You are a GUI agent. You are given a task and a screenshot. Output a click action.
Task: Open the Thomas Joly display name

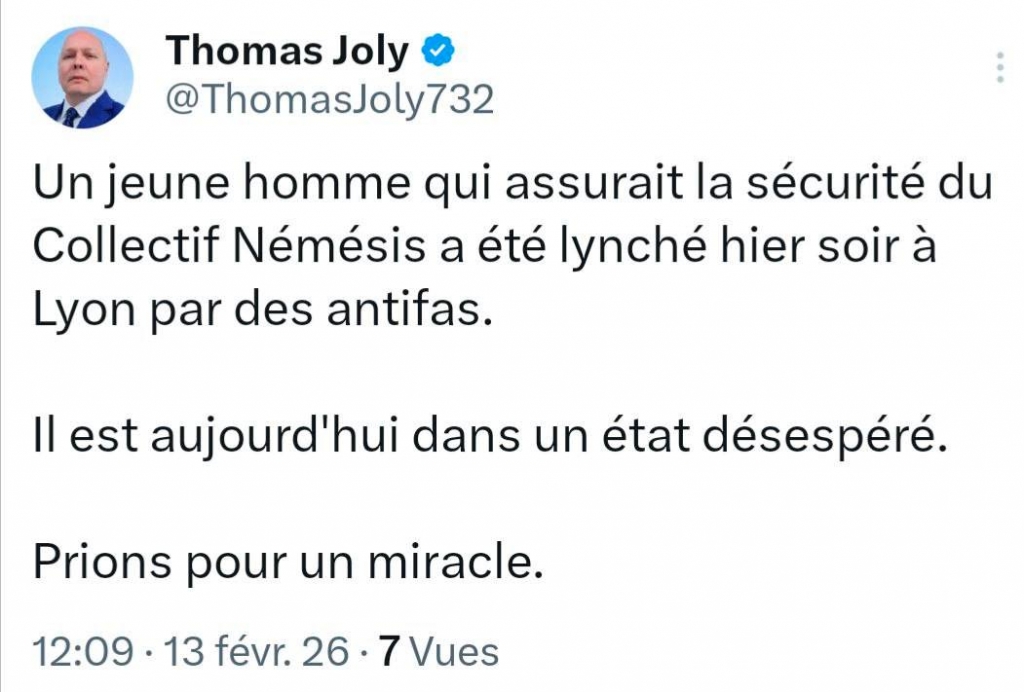click(286, 50)
